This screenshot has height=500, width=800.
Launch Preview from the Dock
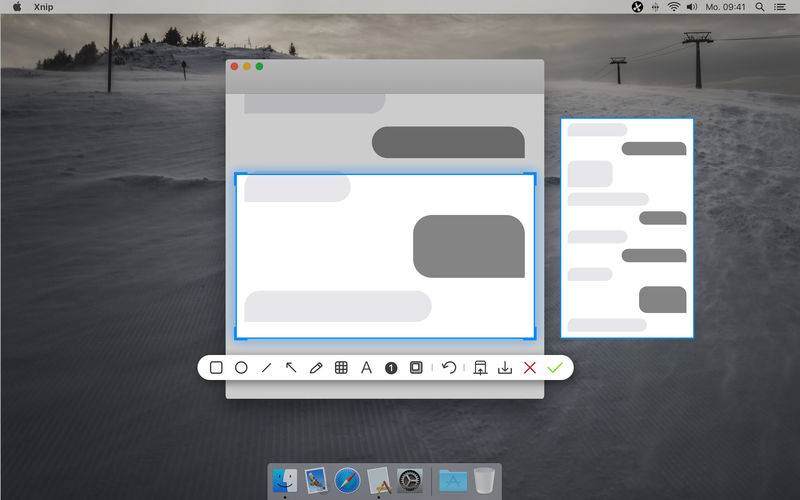316,480
